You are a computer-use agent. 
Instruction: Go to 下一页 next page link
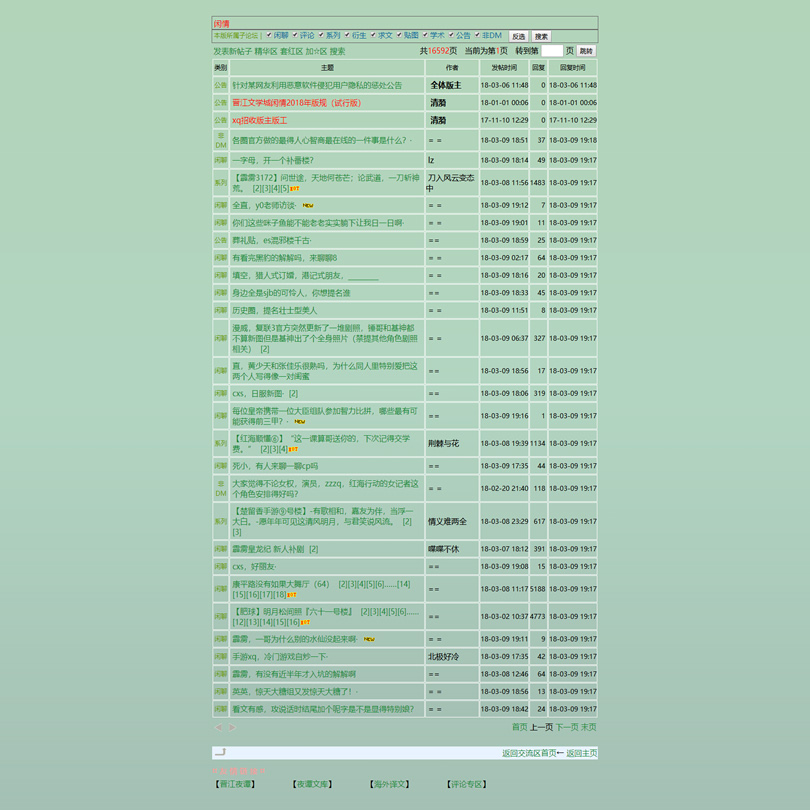pos(567,727)
